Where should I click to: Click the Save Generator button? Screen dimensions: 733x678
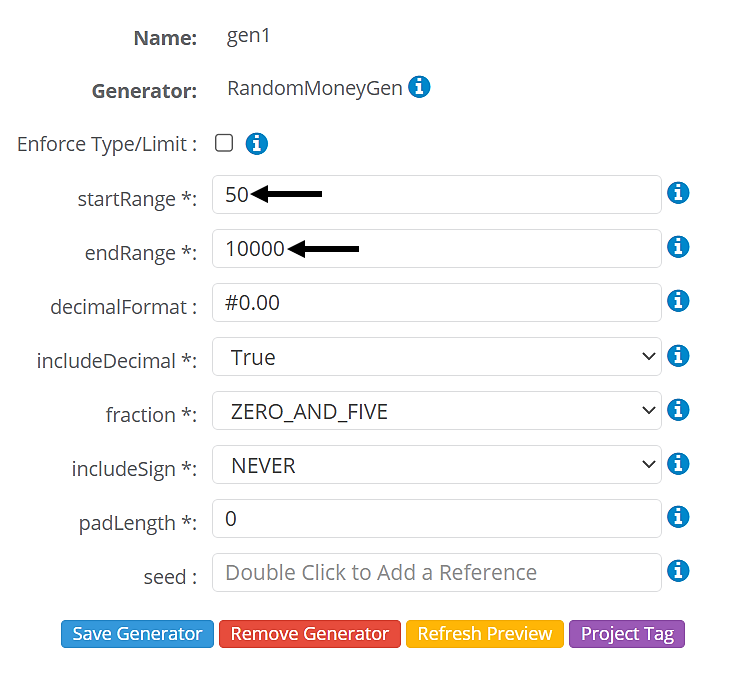pyautogui.click(x=137, y=634)
